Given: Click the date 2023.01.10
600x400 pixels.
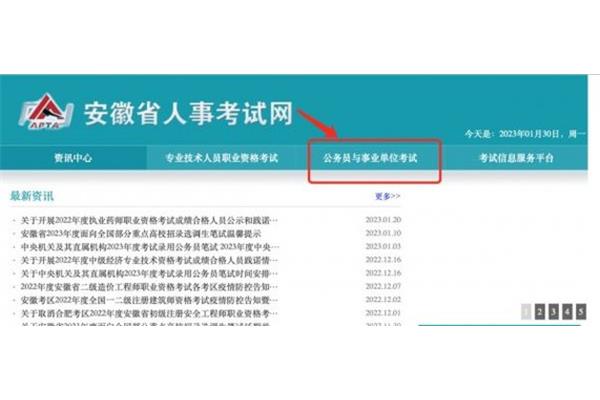Looking at the screenshot, I should click(x=383, y=233).
